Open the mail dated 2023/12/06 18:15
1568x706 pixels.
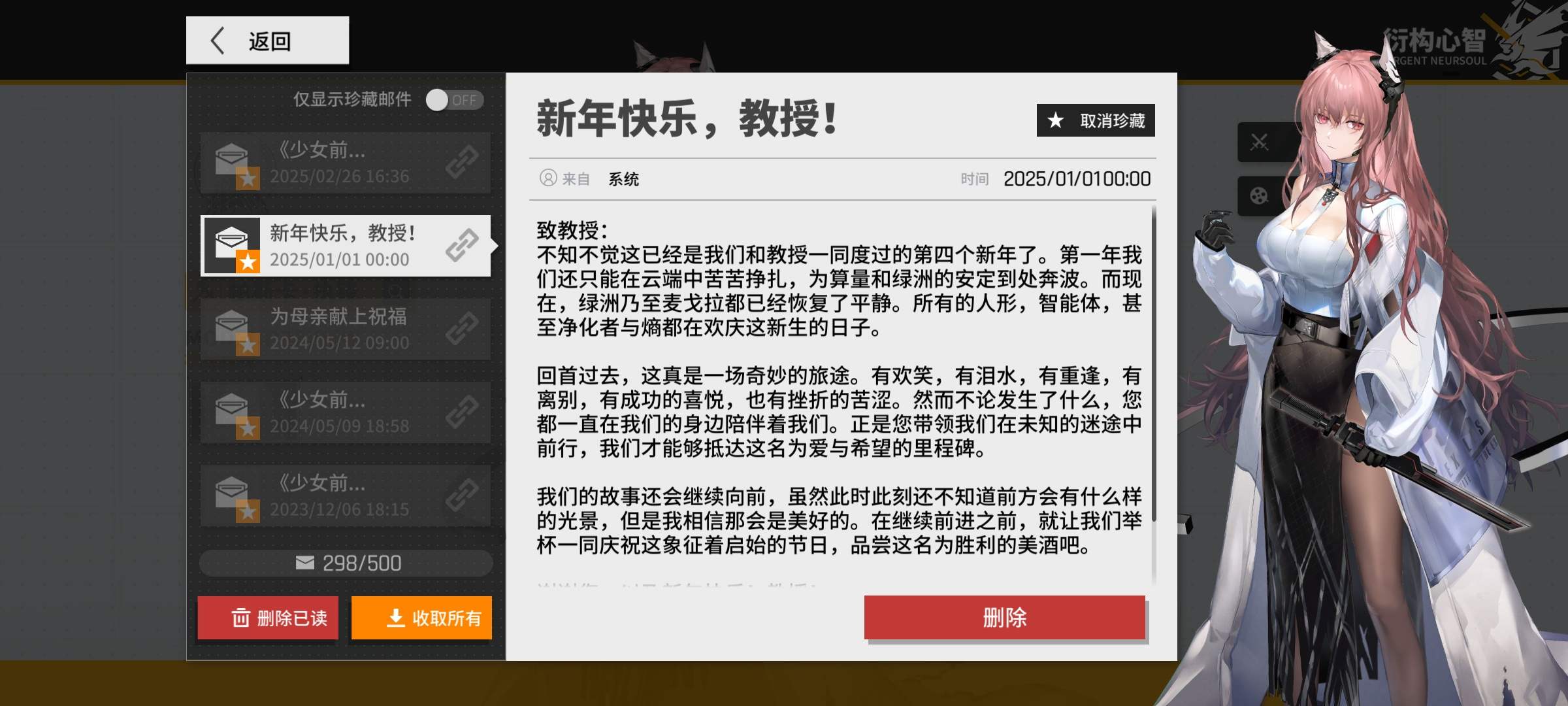point(346,496)
